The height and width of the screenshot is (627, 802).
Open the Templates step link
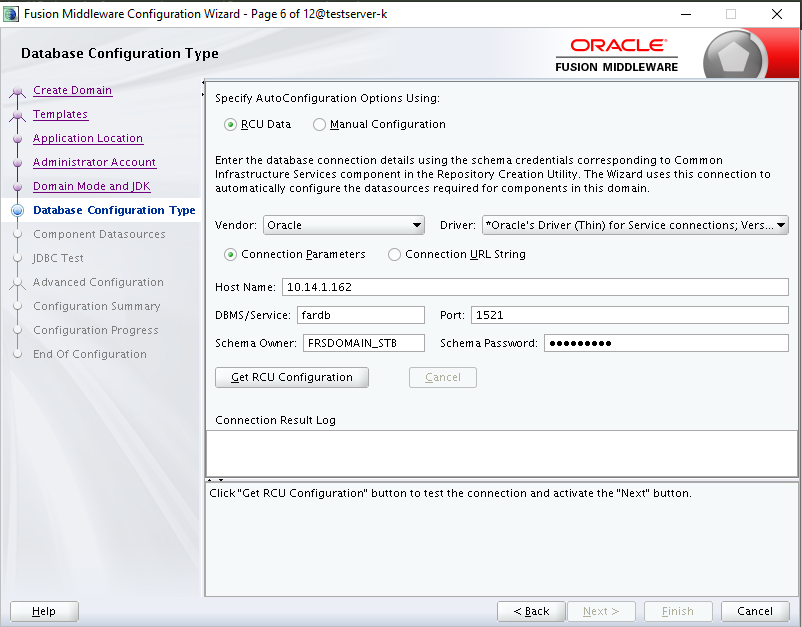[x=60, y=115]
